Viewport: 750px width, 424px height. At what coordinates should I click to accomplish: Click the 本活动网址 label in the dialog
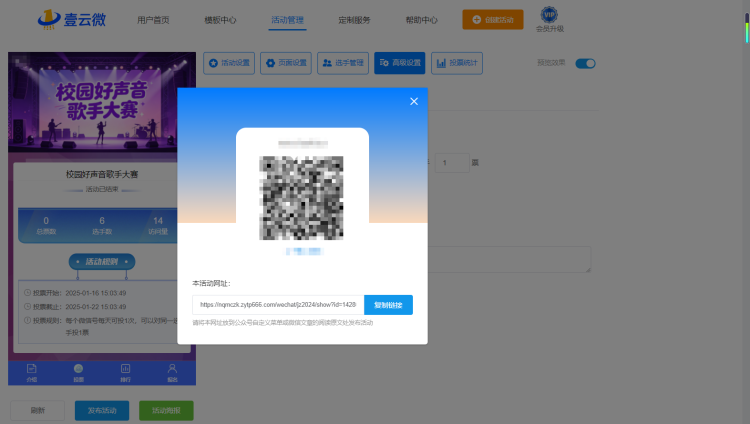point(211,283)
